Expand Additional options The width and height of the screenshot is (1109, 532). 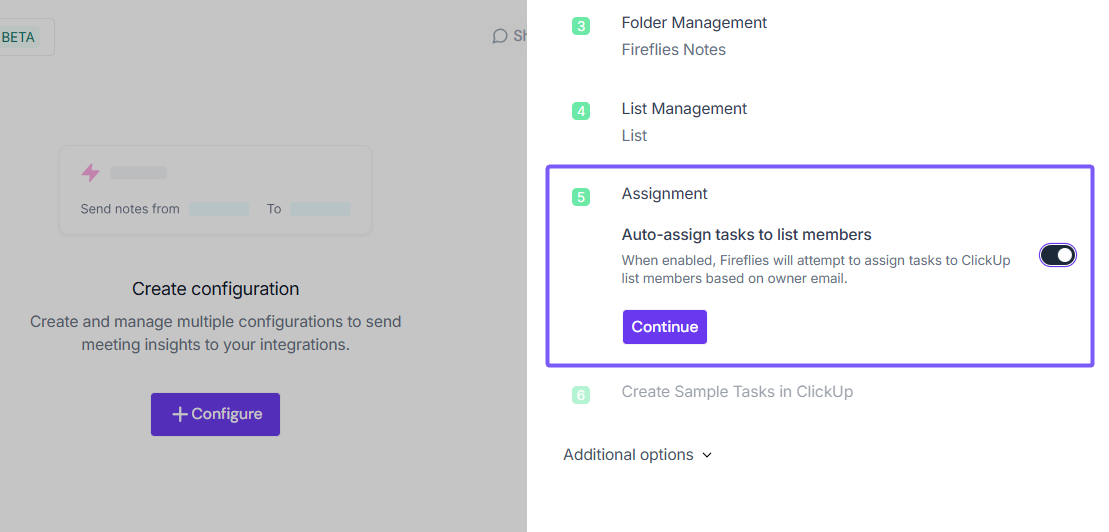(637, 455)
